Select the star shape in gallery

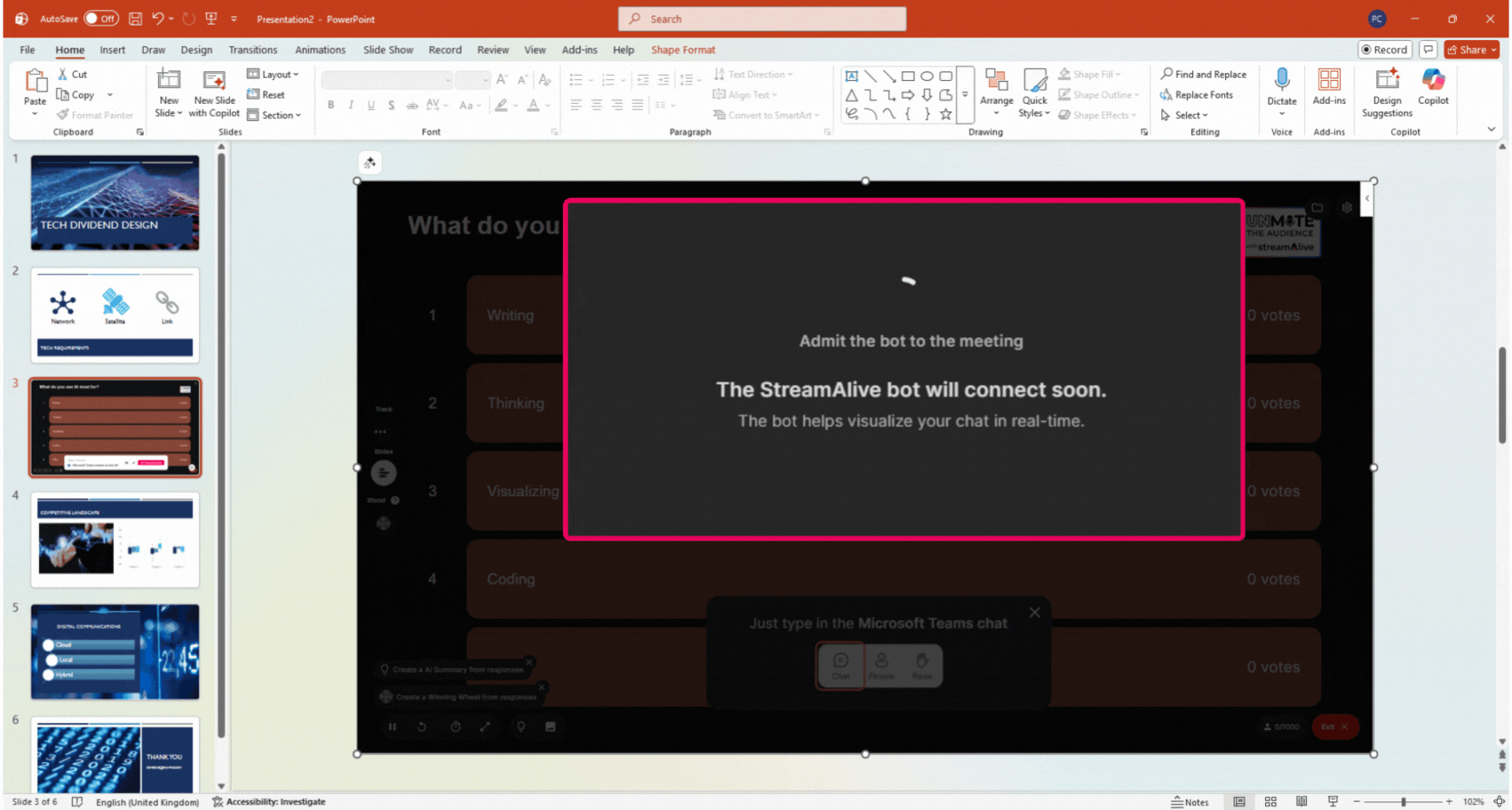[946, 113]
